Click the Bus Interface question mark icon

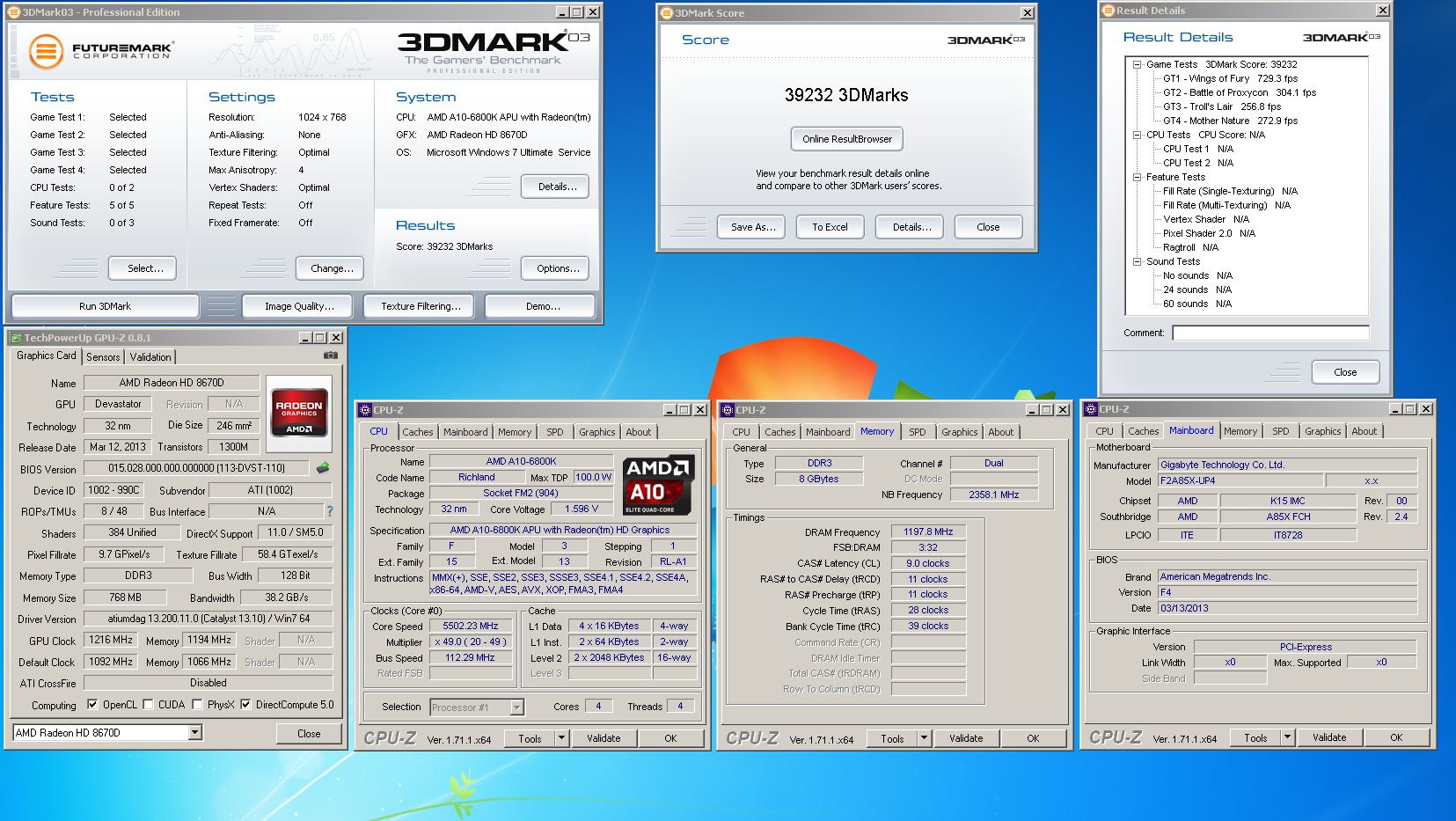330,511
